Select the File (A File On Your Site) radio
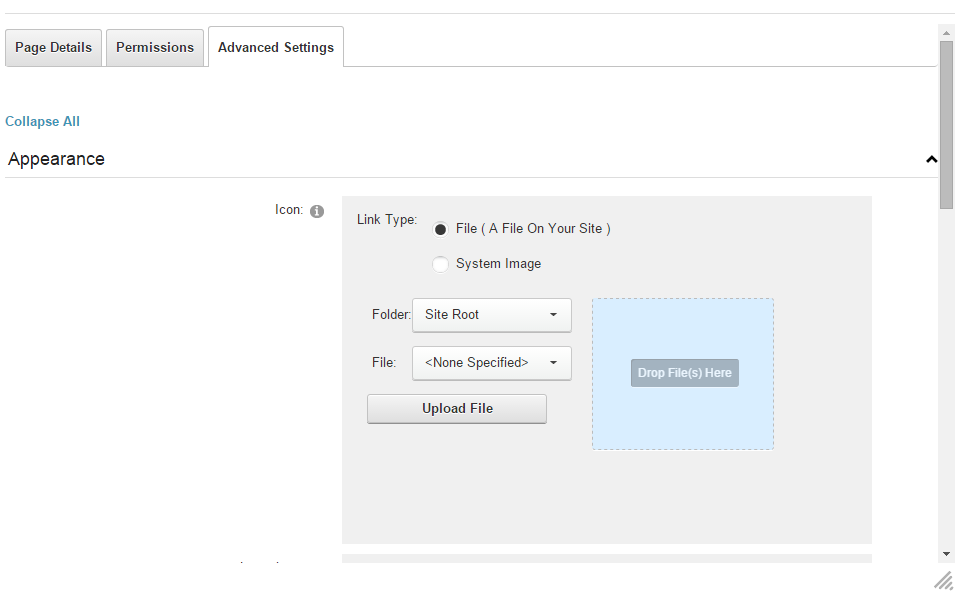This screenshot has height=596, width=958. 440,229
